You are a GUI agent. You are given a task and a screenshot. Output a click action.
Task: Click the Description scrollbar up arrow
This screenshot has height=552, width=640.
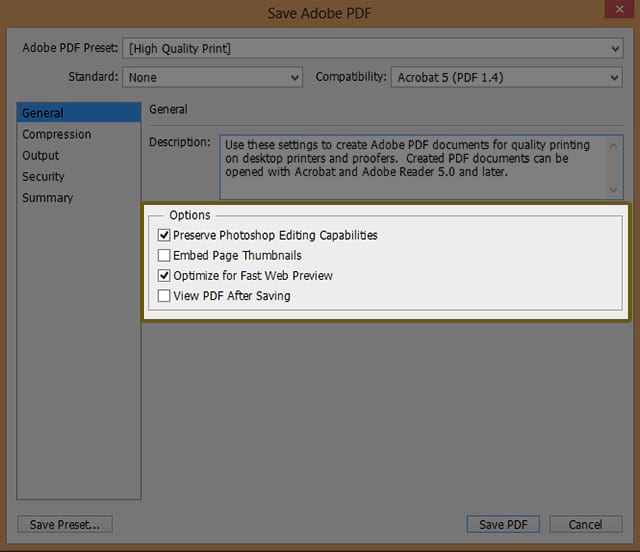click(x=613, y=145)
